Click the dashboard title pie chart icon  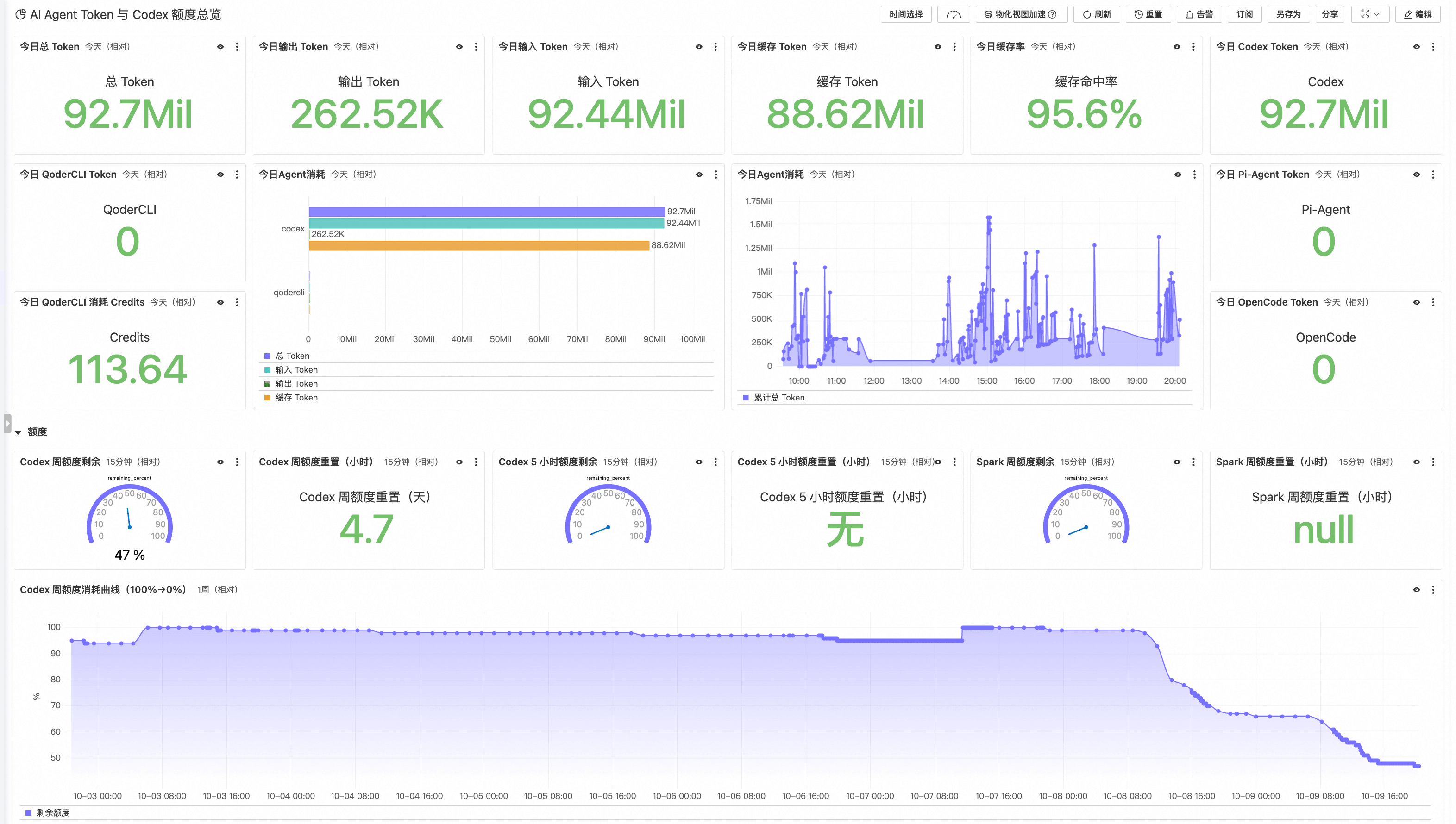tap(20, 15)
